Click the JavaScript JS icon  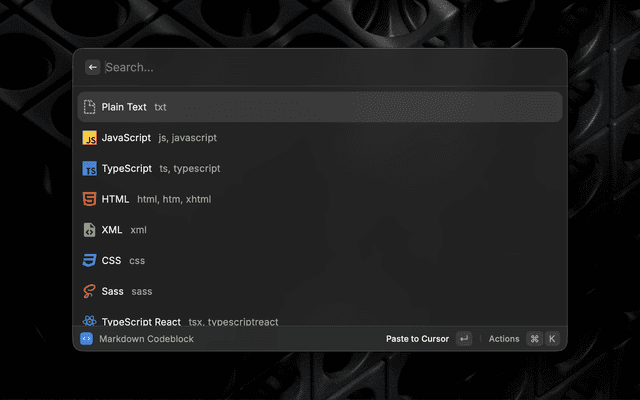coord(89,138)
